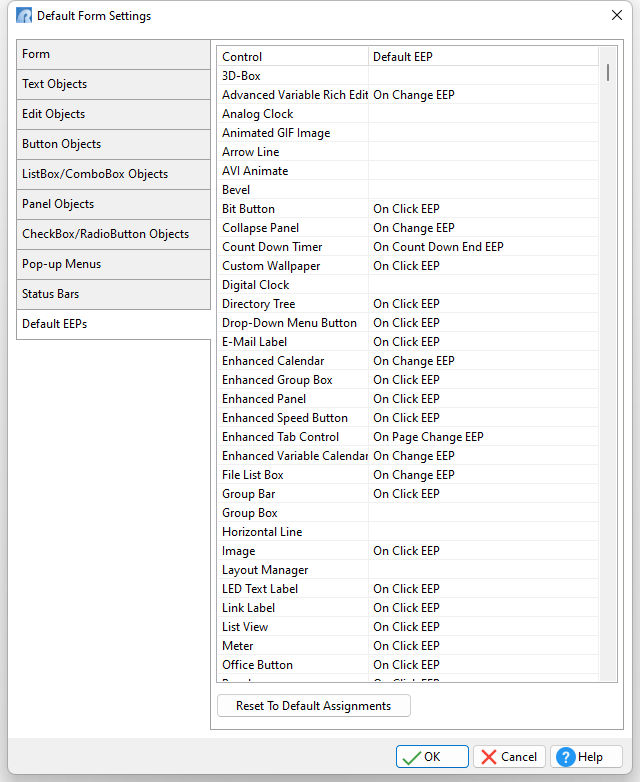Select the File List Box row

[x=408, y=475]
